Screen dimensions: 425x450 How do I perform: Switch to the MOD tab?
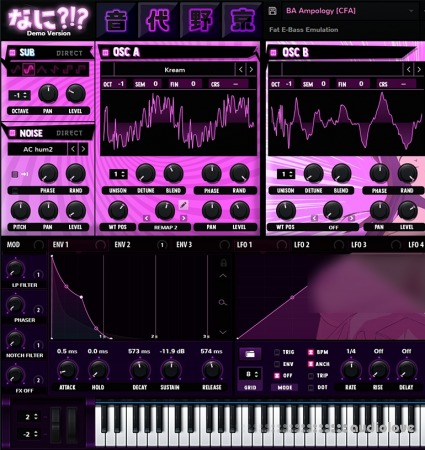pos(13,245)
